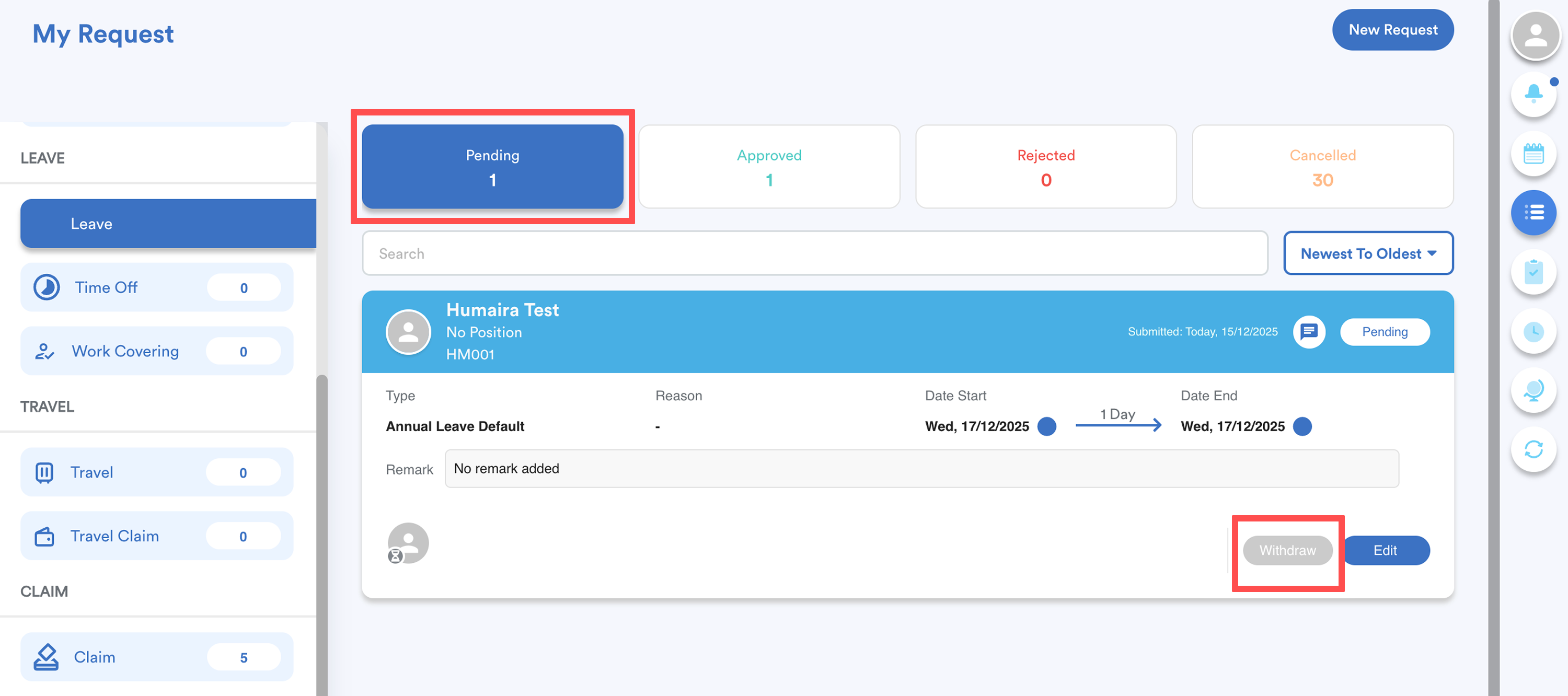Open the clipboard checklist icon
The image size is (1568, 696).
(1534, 272)
